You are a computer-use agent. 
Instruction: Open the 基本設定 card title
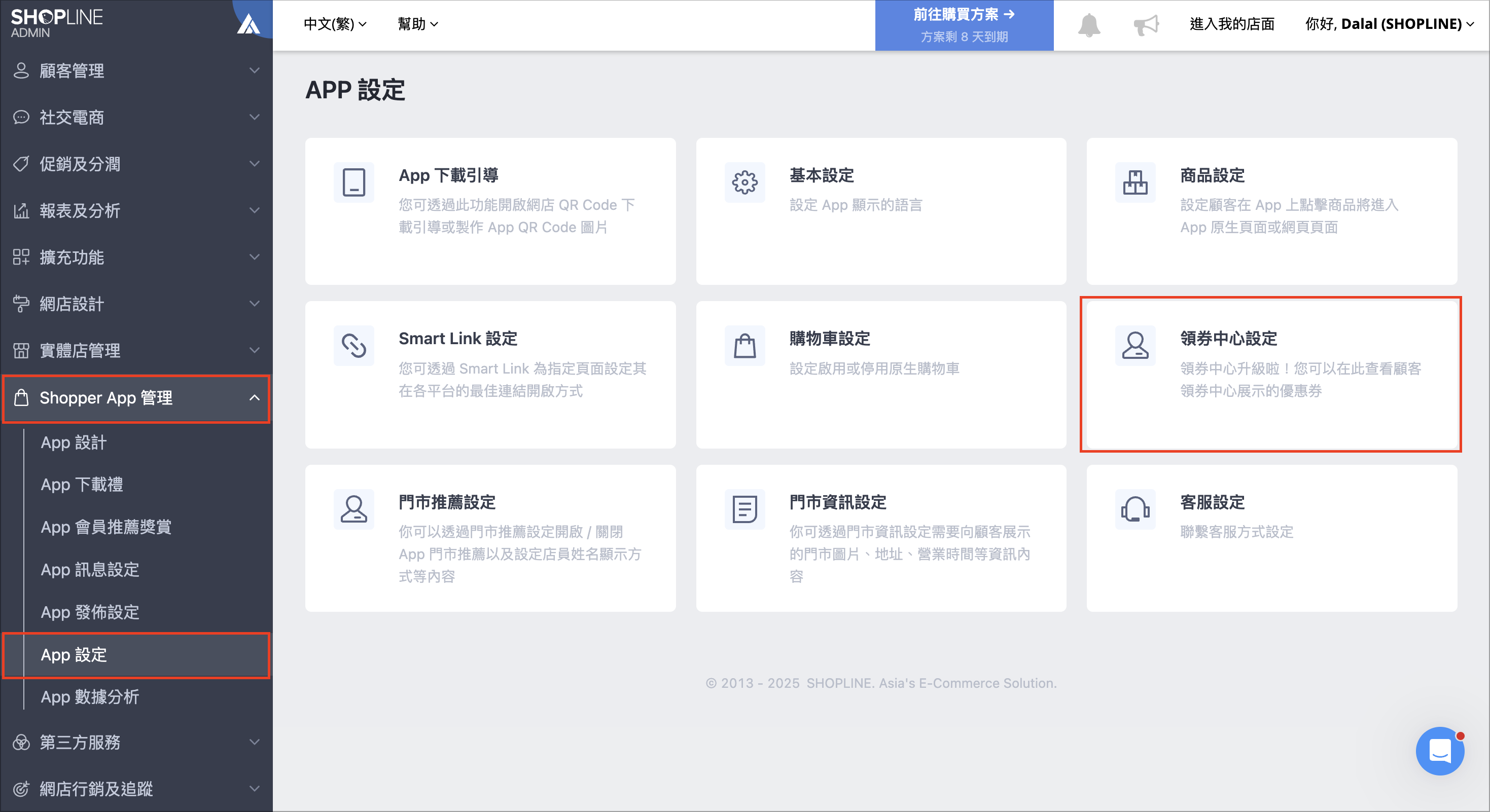(x=822, y=175)
